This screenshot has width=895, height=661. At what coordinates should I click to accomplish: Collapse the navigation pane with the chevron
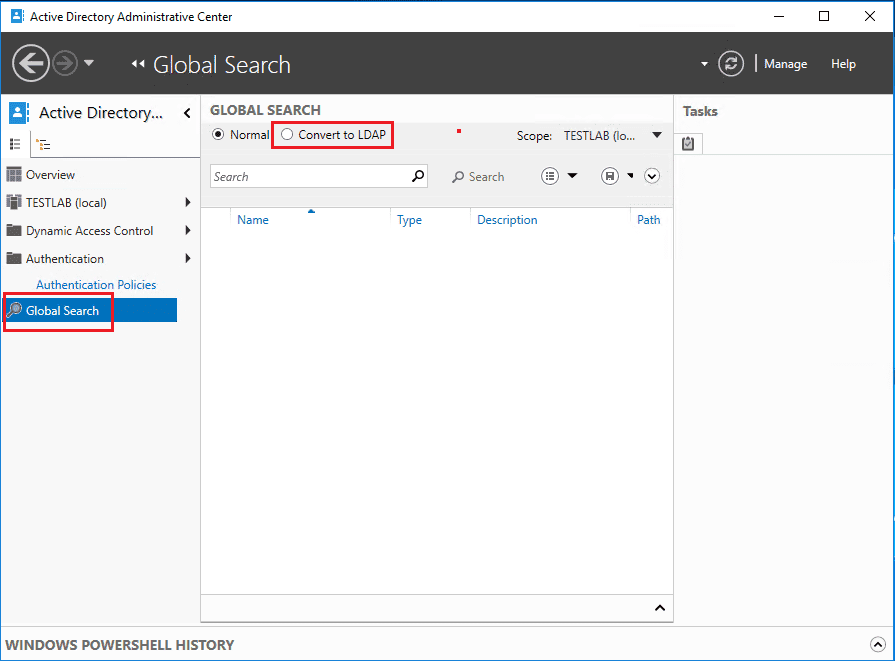187,113
